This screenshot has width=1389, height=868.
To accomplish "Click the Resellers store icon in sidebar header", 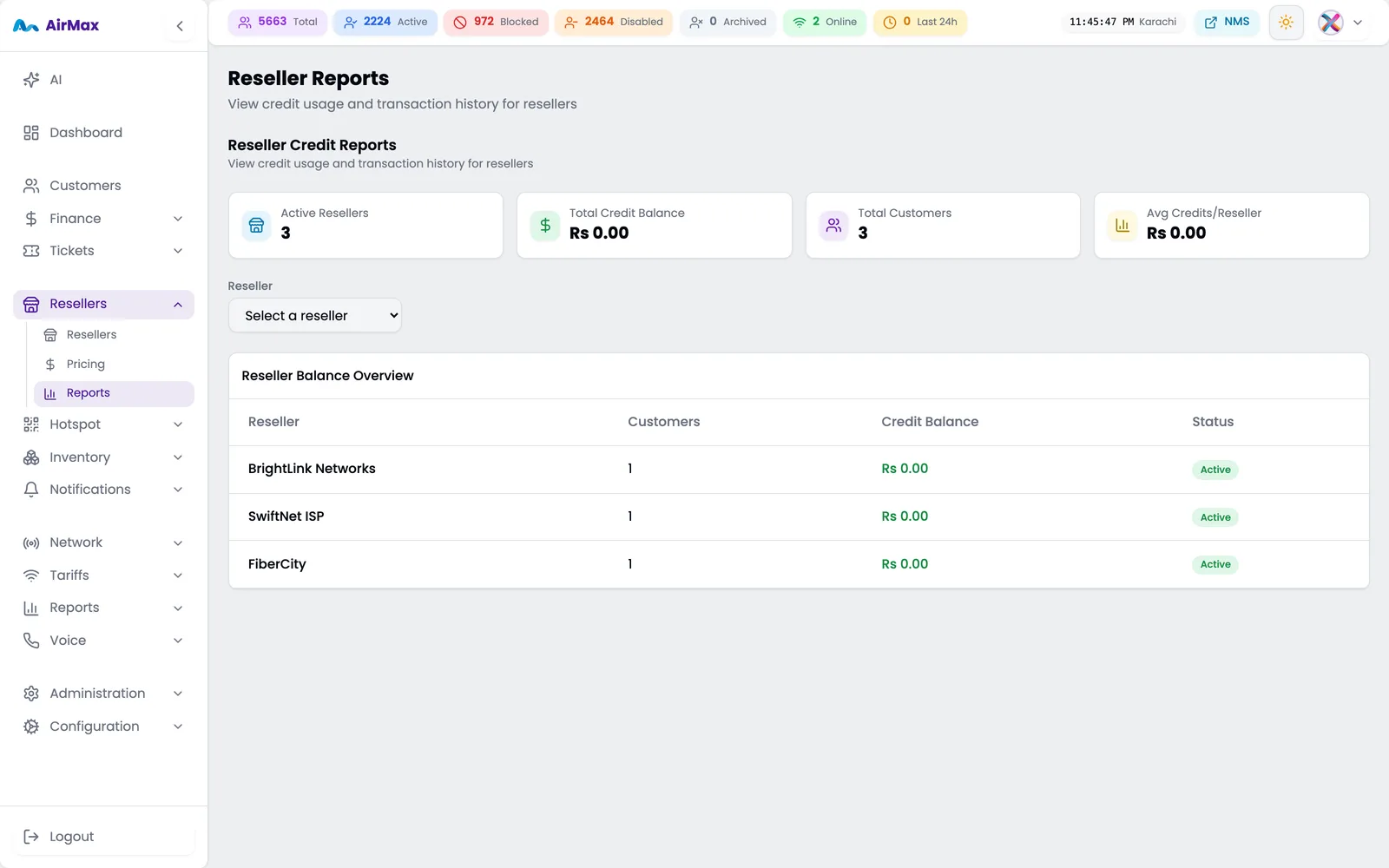I will pyautogui.click(x=31, y=305).
